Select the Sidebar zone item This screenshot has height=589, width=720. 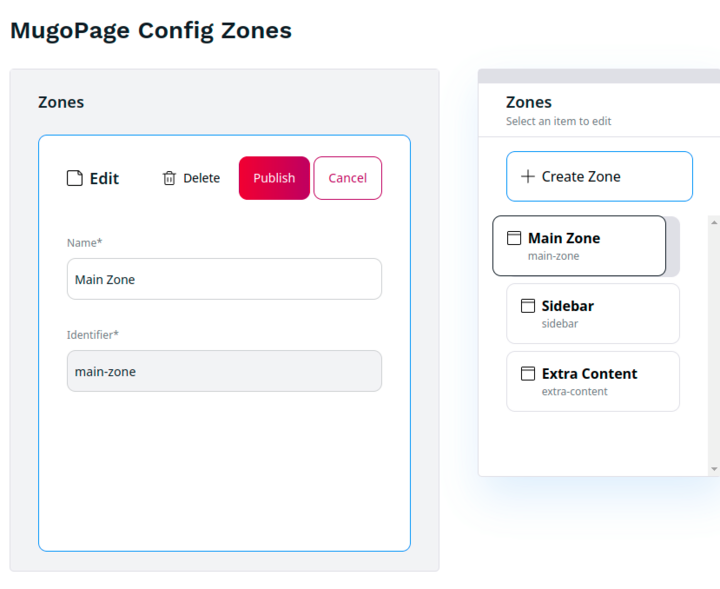(x=593, y=314)
